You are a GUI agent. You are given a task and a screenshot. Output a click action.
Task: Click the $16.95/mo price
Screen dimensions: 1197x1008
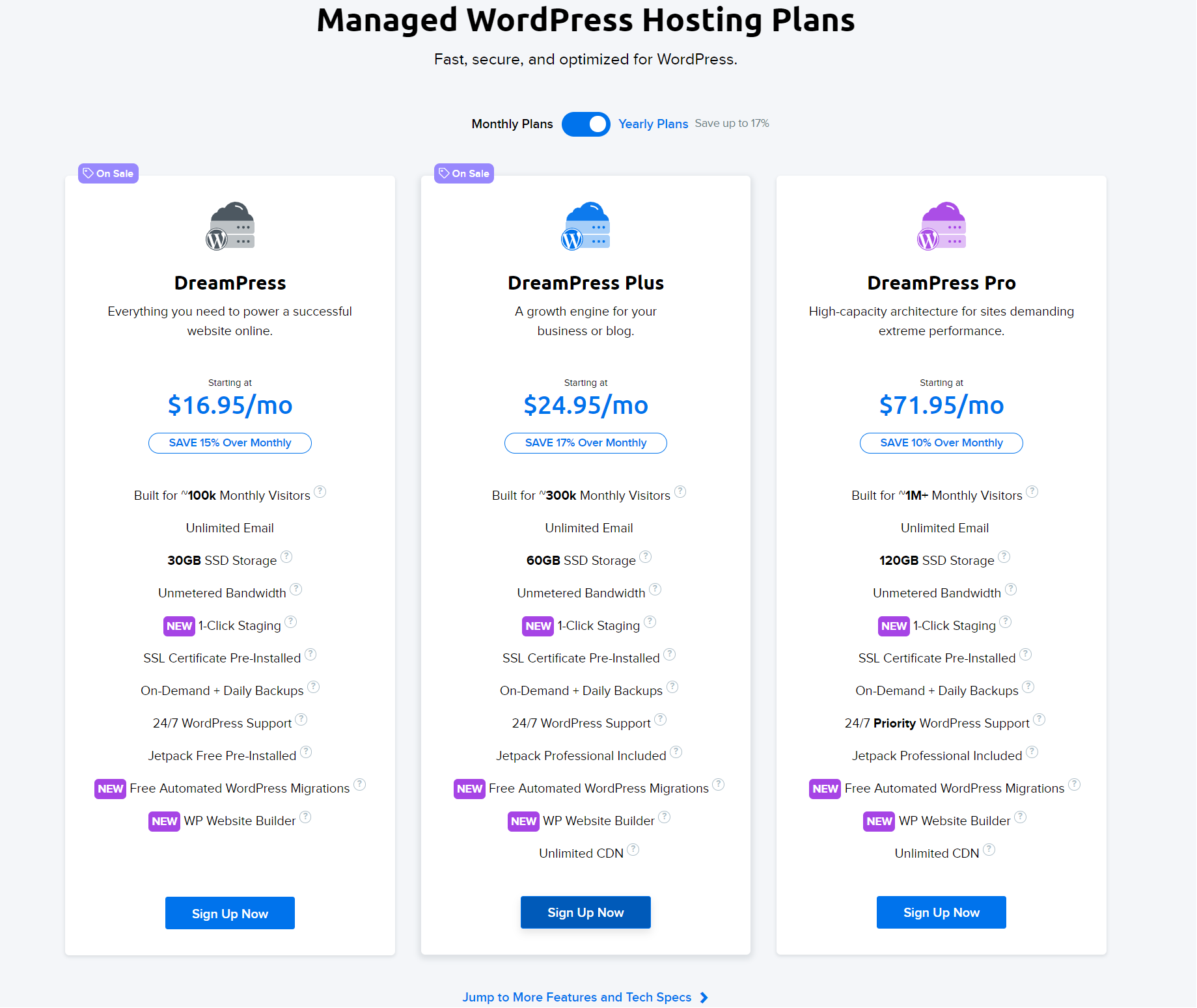coord(230,405)
